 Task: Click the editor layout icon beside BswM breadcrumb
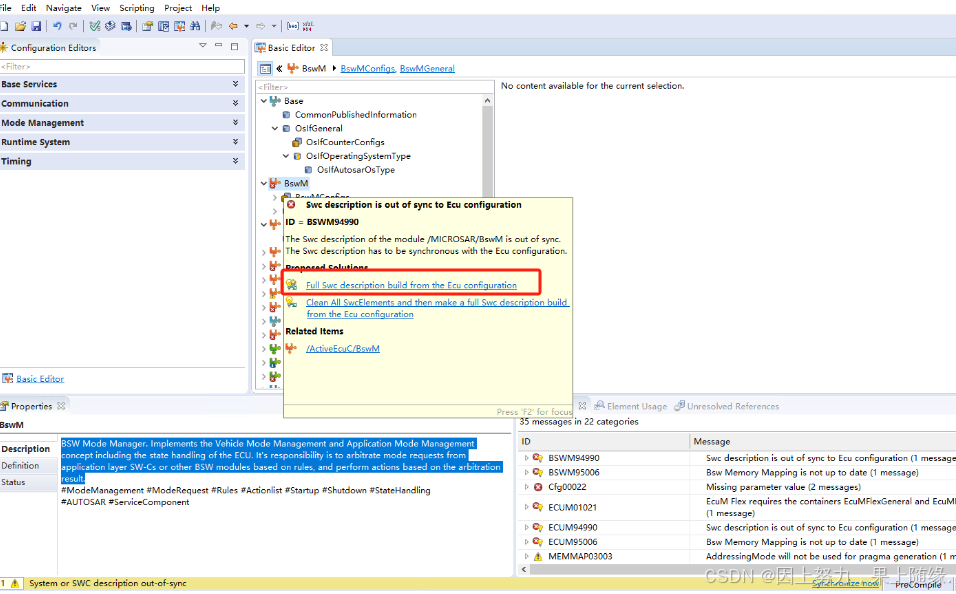(x=265, y=69)
